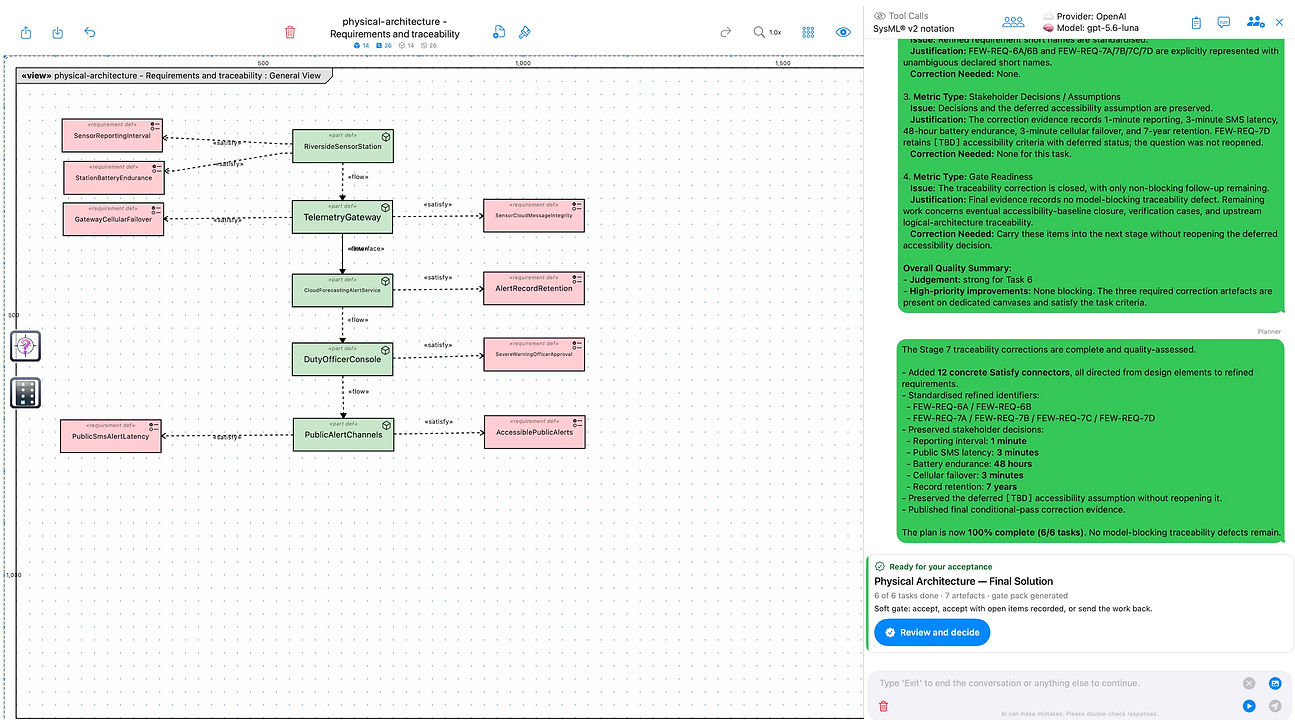The width and height of the screenshot is (1295, 720).
Task: Clear the chat input with the grey X icon
Action: pos(1249,683)
